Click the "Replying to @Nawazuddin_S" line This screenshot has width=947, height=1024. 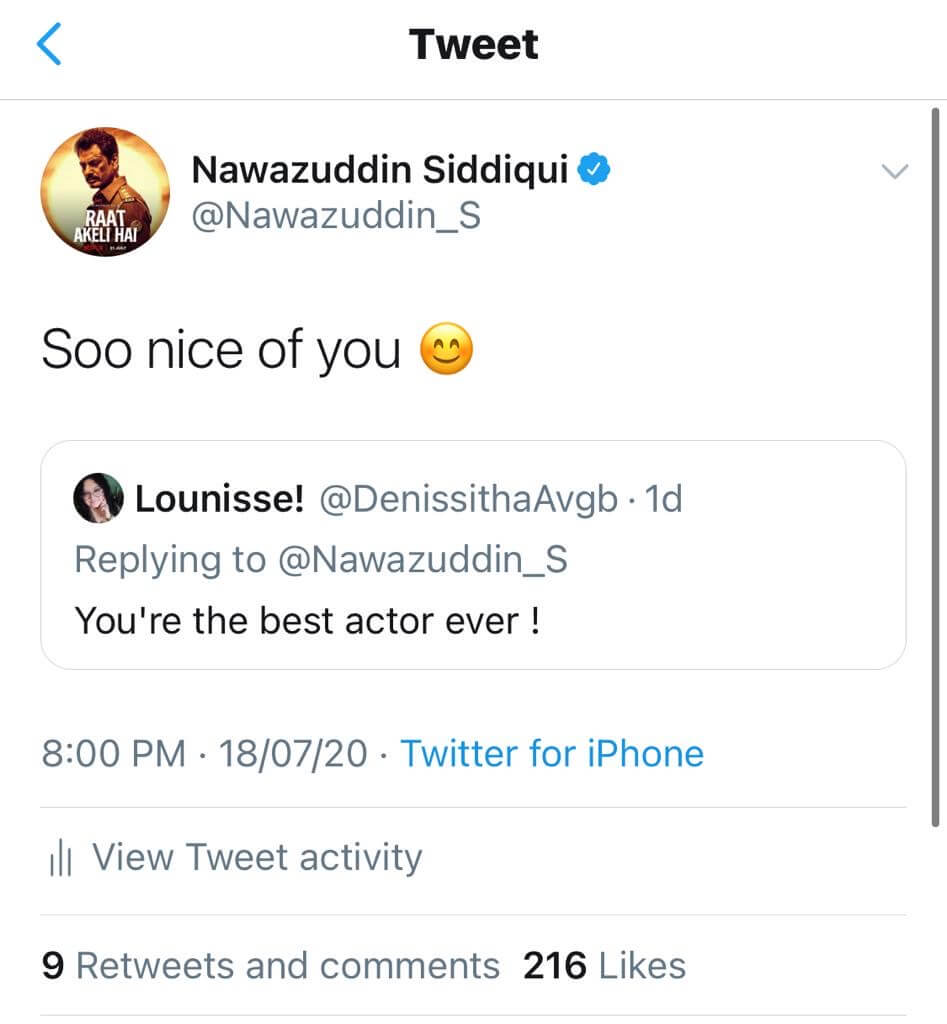[321, 559]
